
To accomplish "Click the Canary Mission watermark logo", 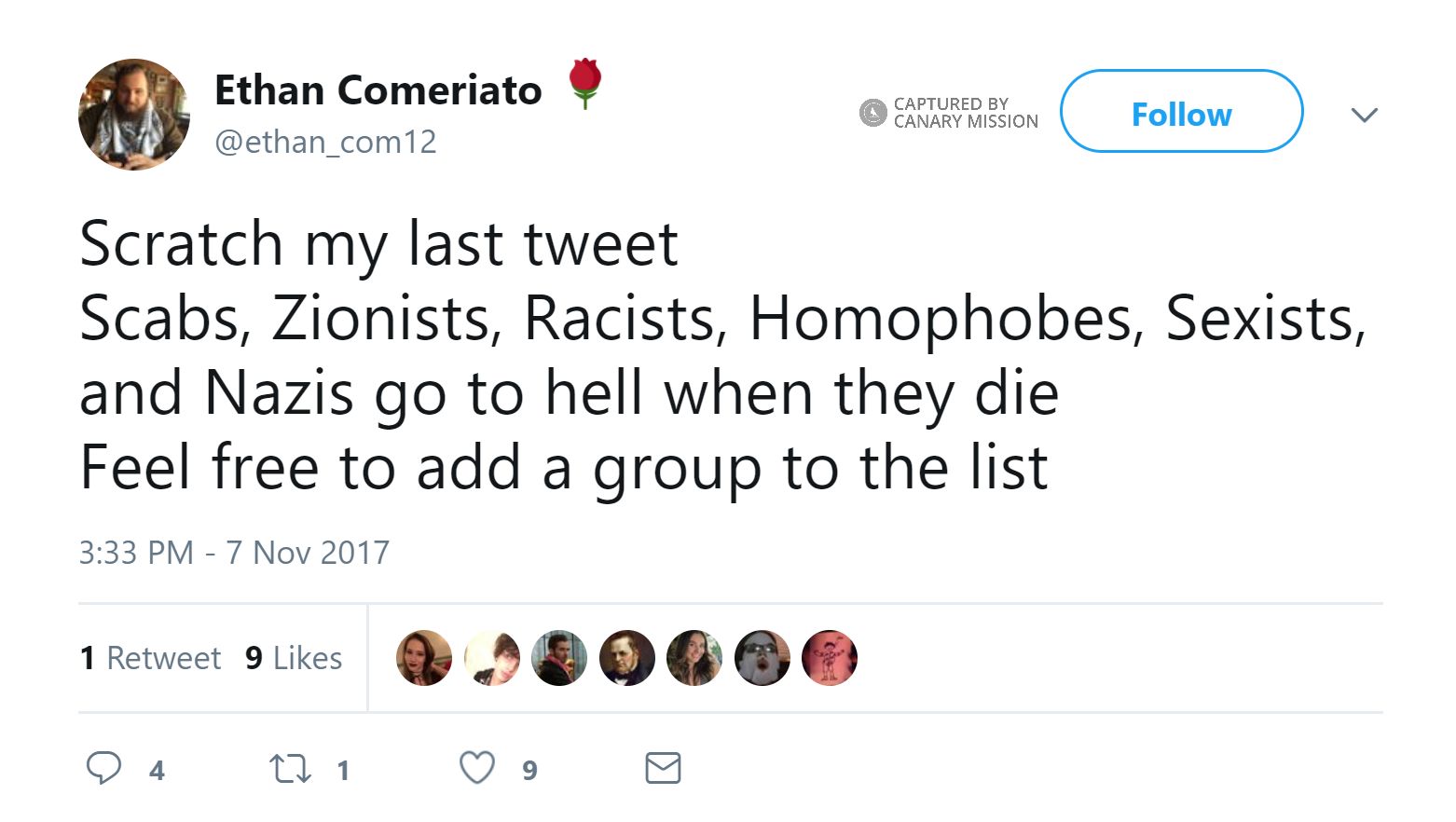I will (x=872, y=113).
